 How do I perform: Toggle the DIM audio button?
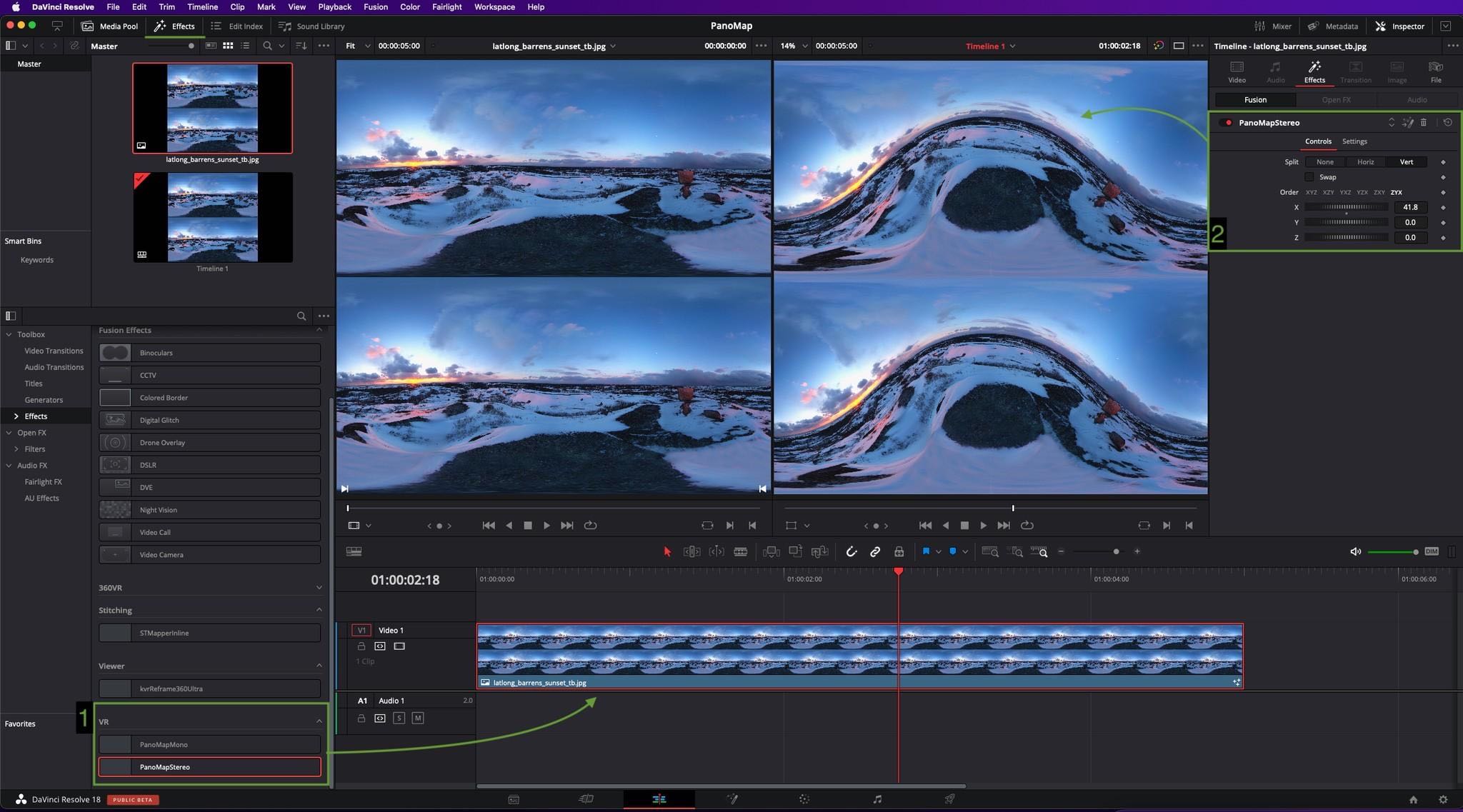(1432, 551)
